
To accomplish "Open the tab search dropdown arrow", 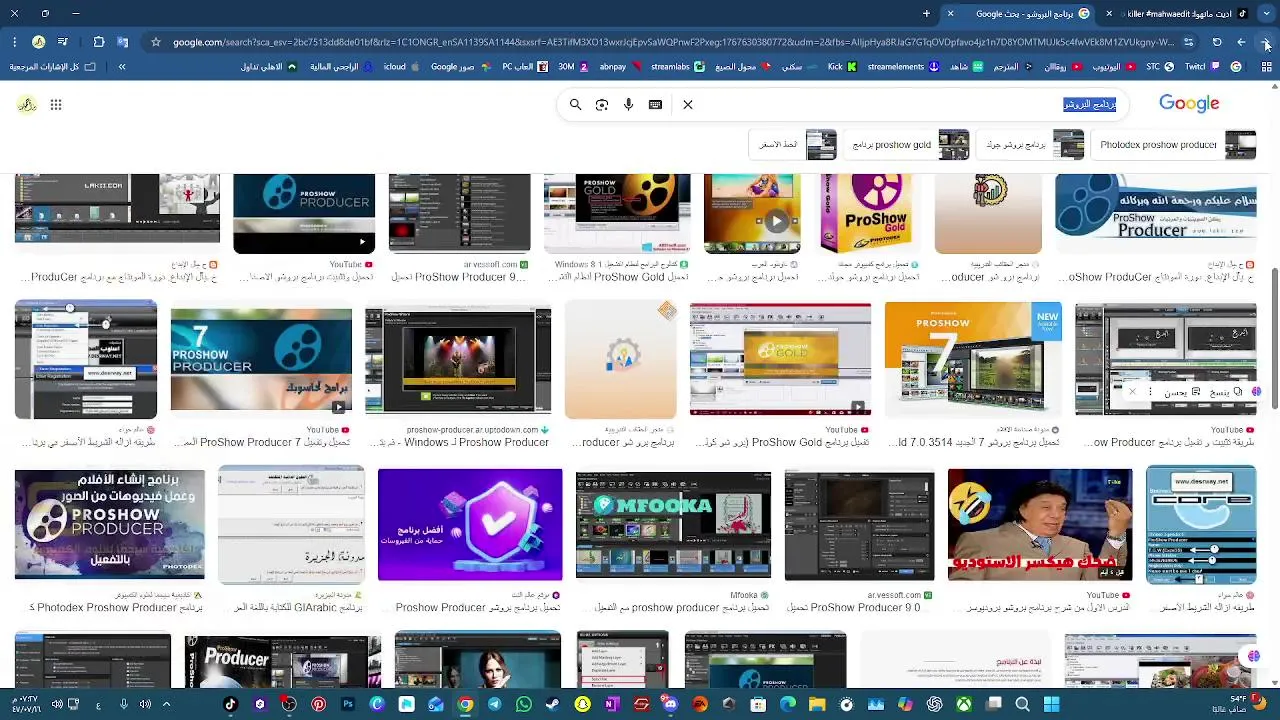I will (x=1265, y=14).
